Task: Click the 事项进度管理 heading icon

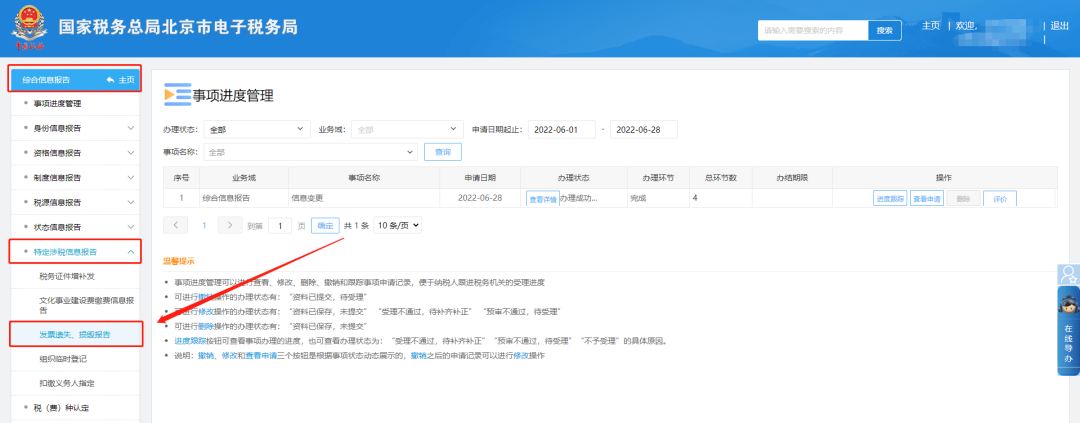Action: click(x=177, y=95)
